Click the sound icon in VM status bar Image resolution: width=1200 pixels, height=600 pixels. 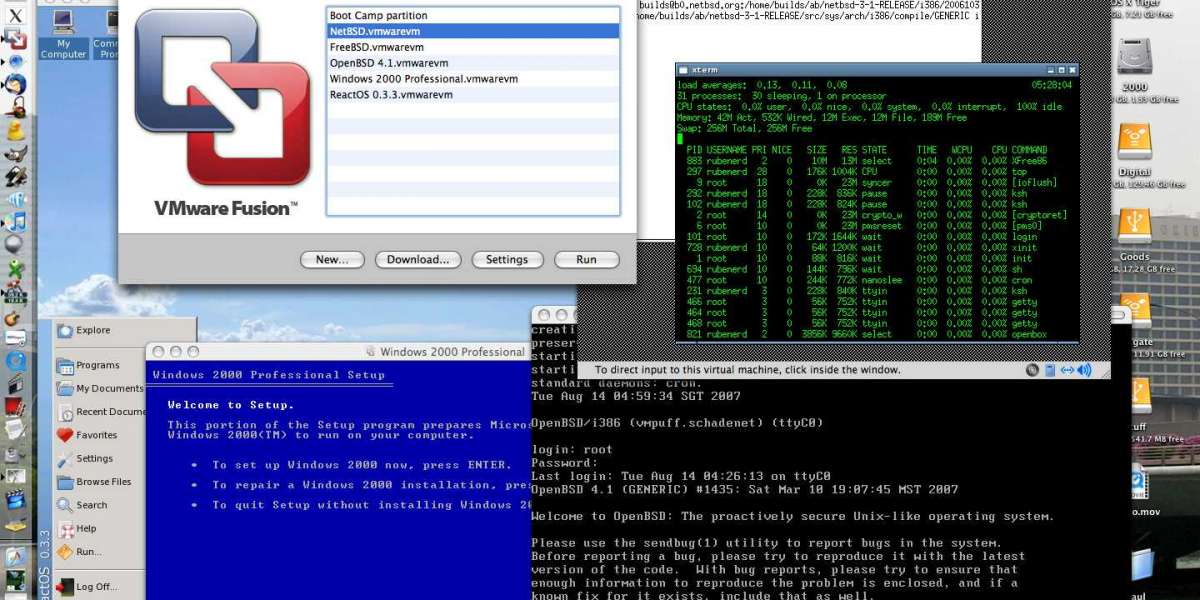coord(1083,370)
